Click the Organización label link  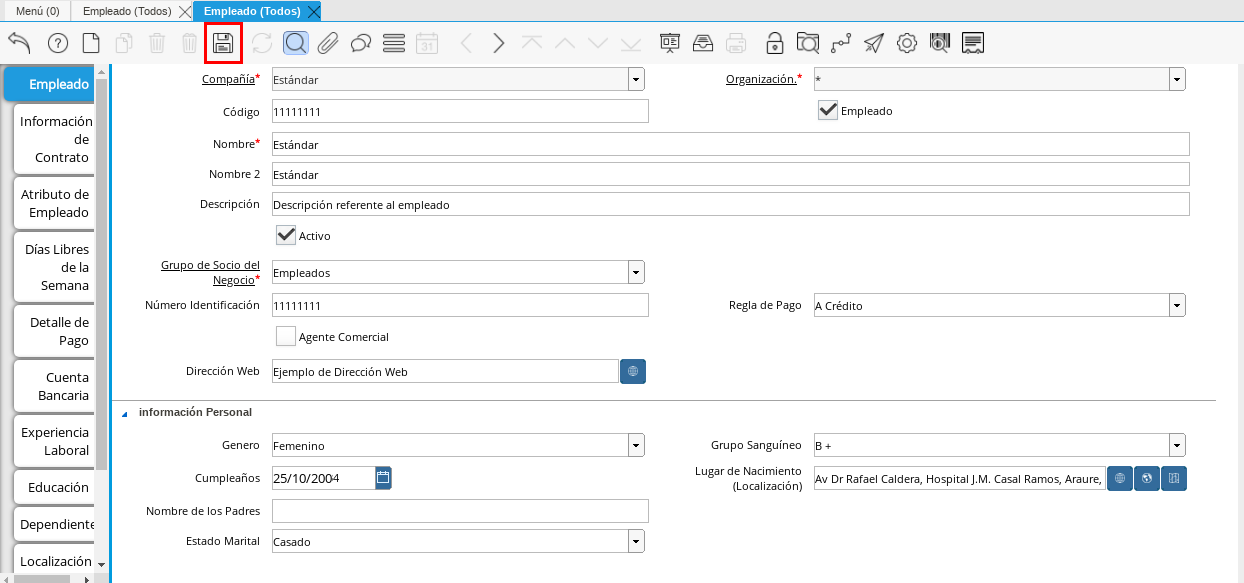click(x=761, y=79)
